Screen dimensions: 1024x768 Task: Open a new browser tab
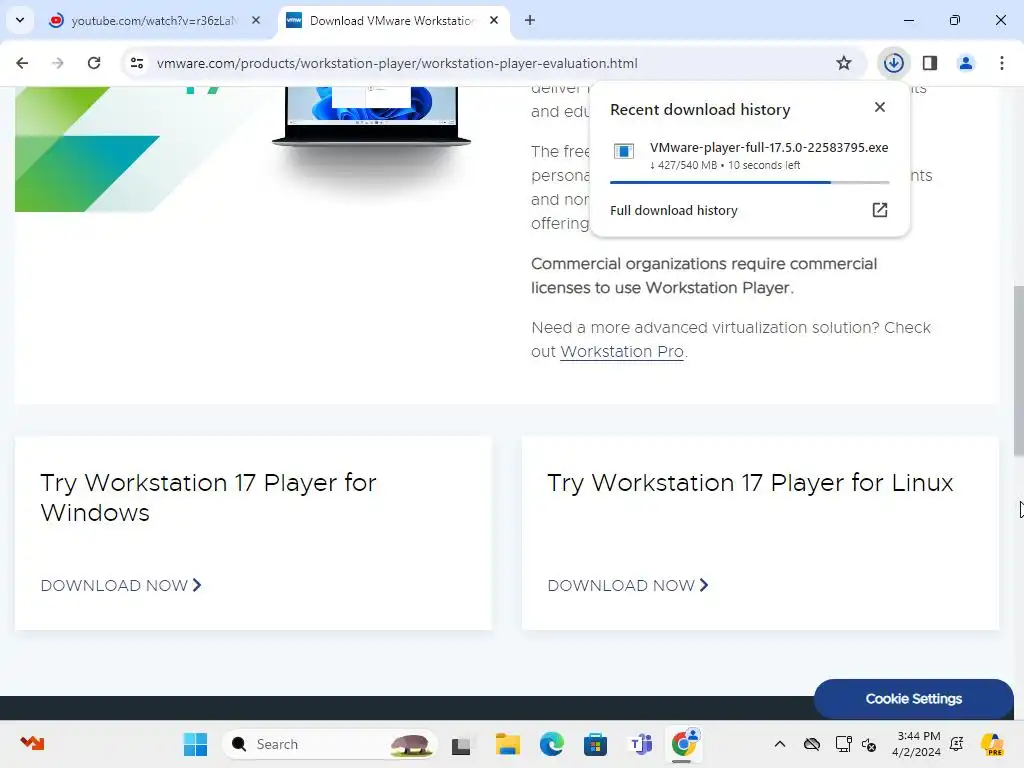(x=530, y=20)
